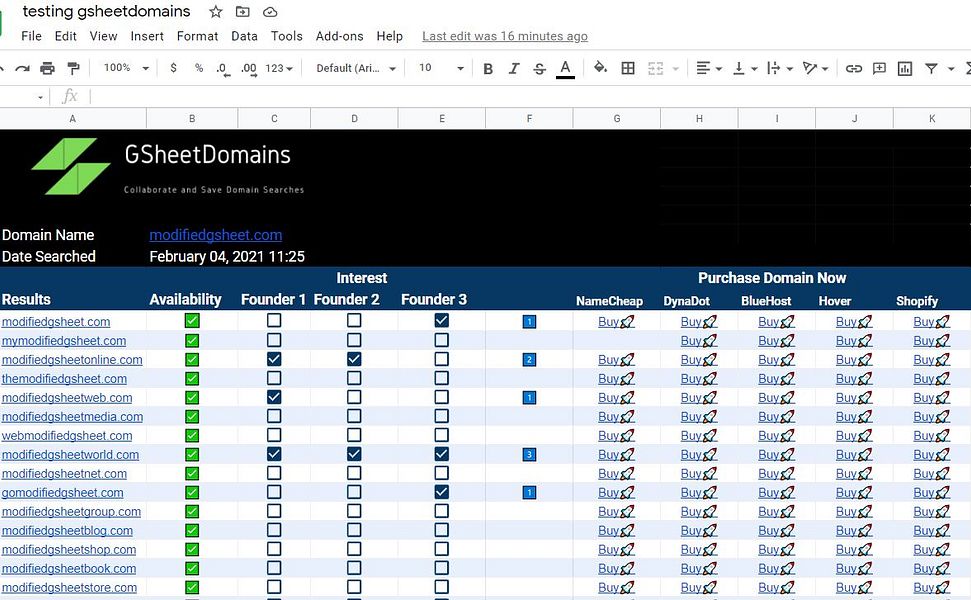The image size is (971, 600).
Task: Insert link with chain icon
Action: click(x=854, y=68)
